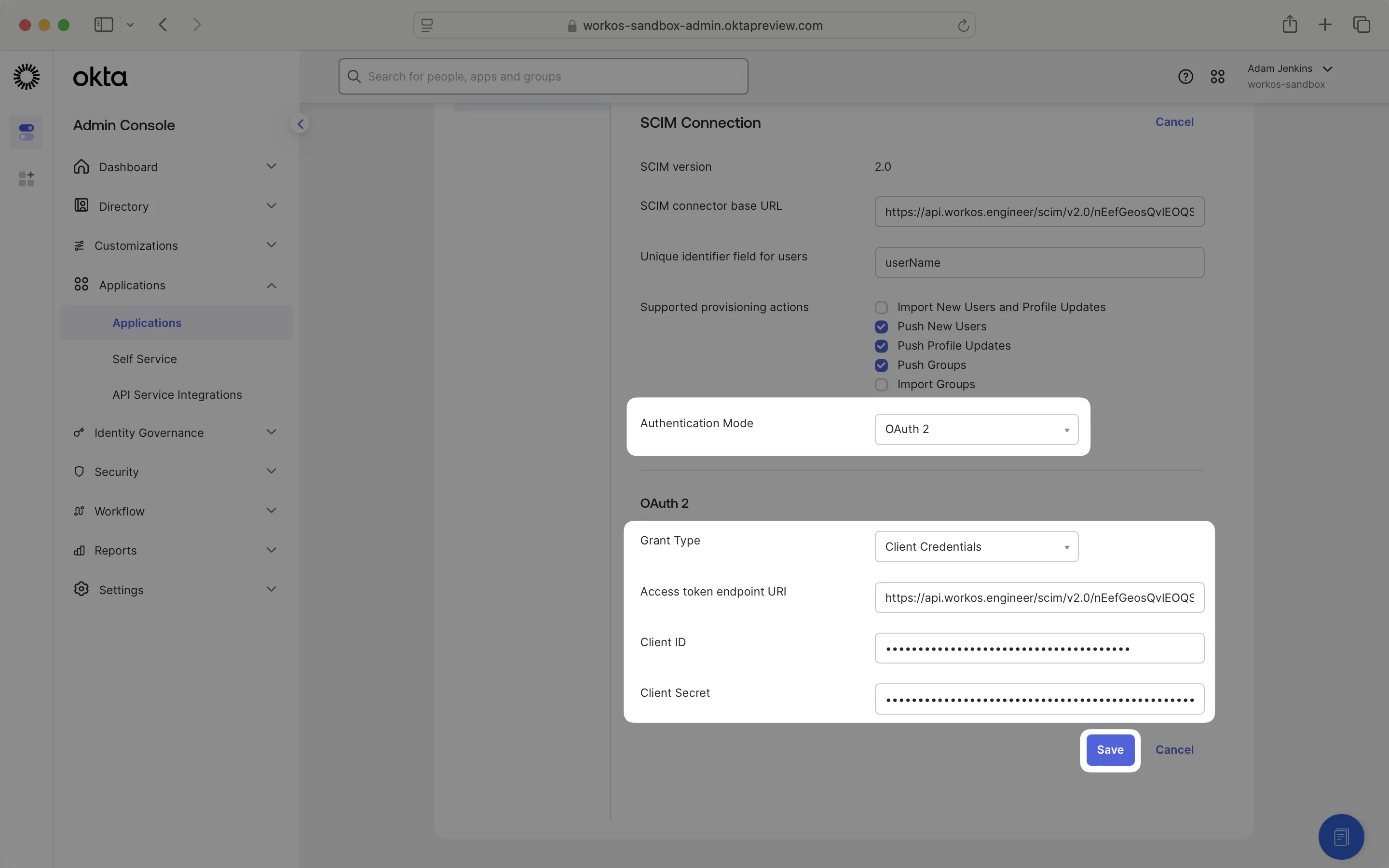This screenshot has height=868, width=1389.
Task: Open the apps grid icon in header
Action: (1217, 76)
